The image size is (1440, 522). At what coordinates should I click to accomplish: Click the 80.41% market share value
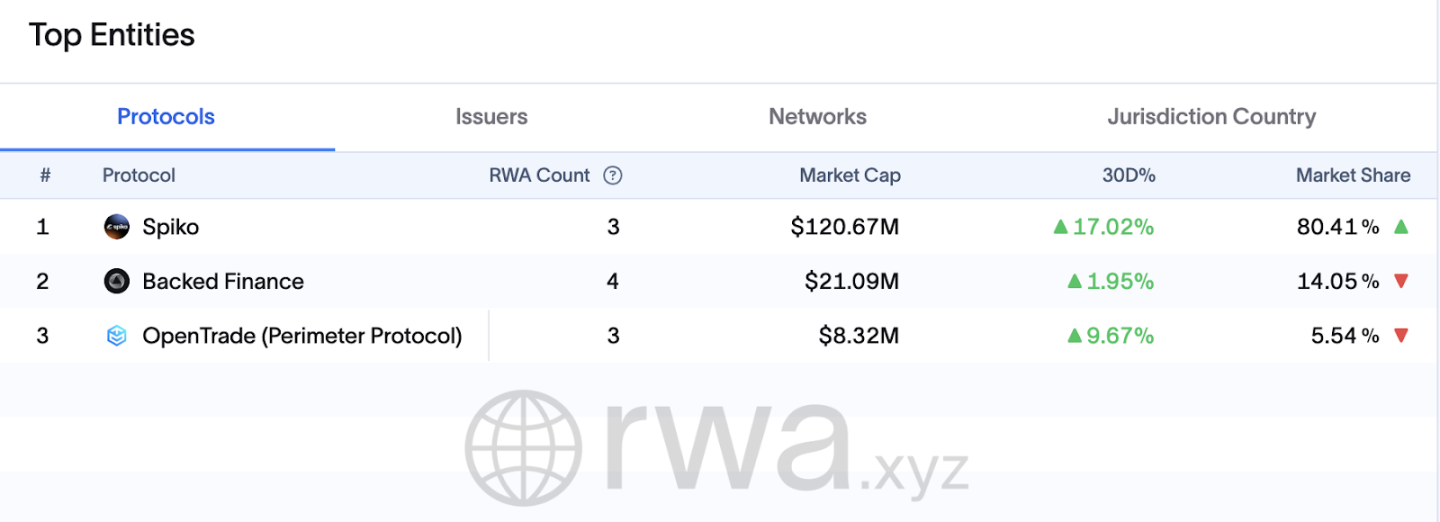click(x=1339, y=227)
